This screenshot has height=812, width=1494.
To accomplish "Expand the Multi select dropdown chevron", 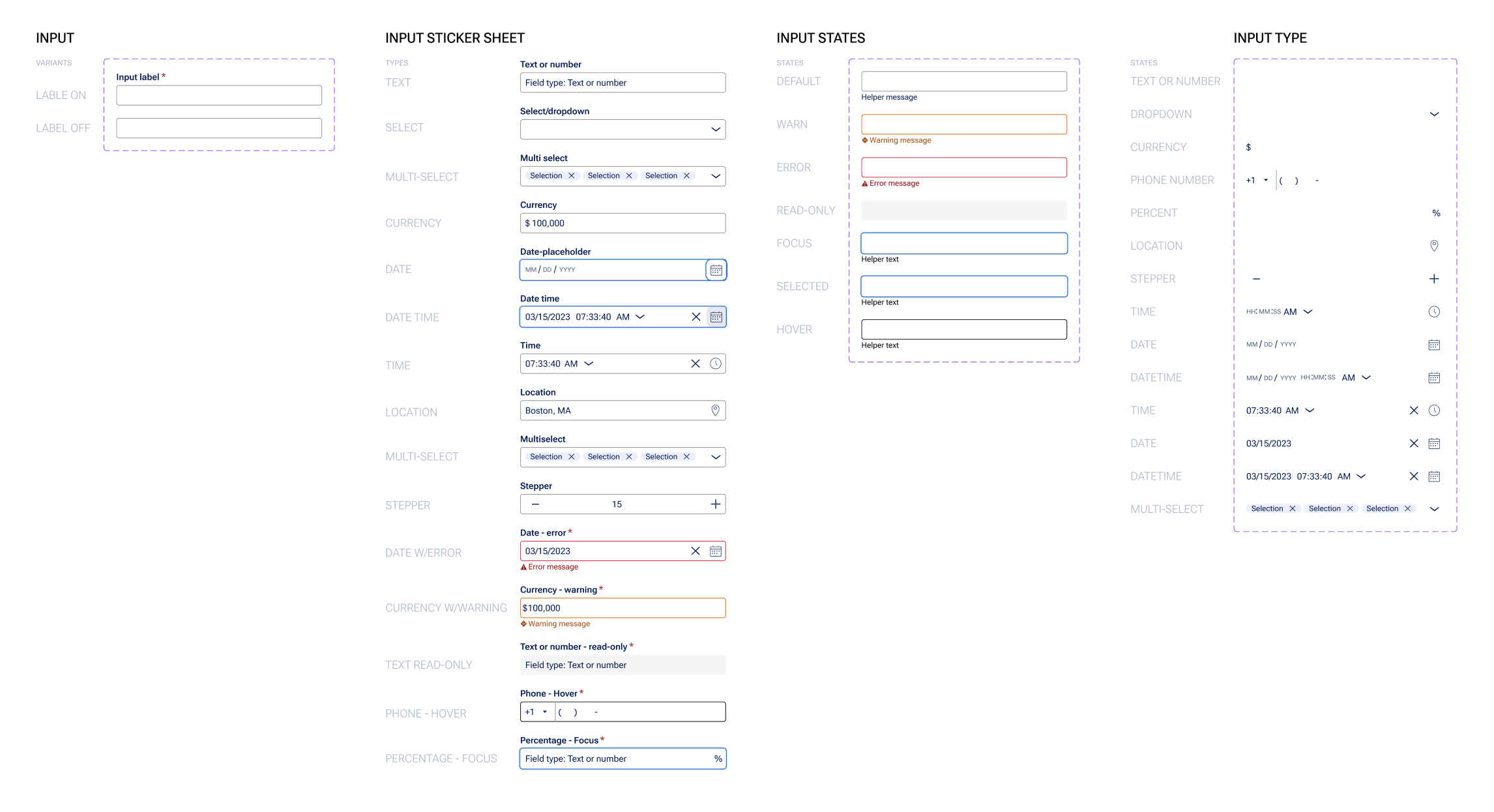I will pos(716,176).
